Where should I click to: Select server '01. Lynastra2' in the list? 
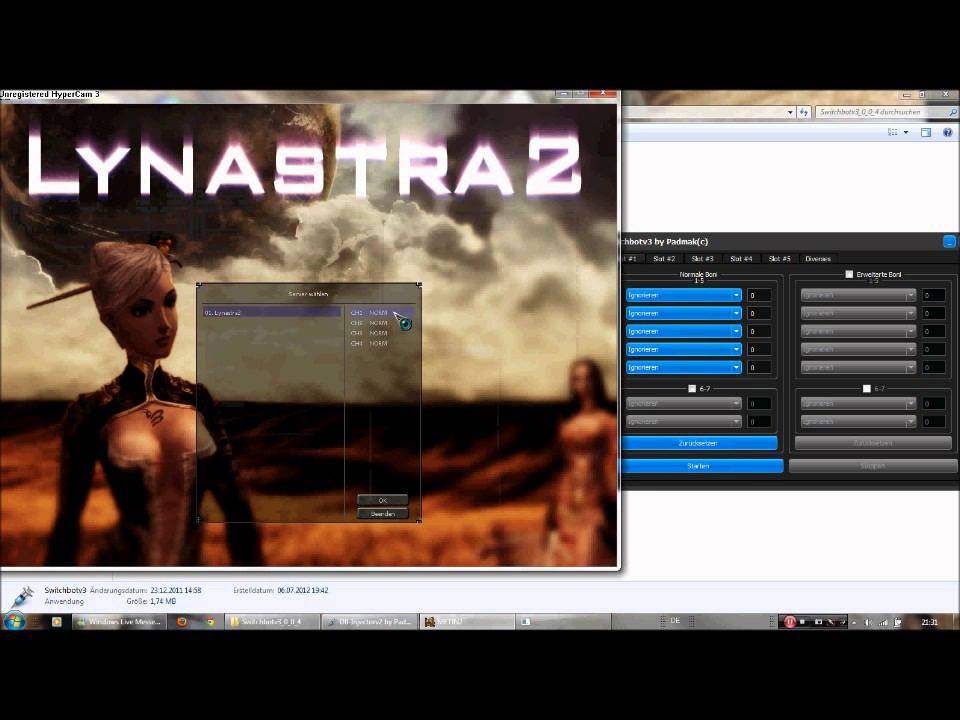(272, 313)
